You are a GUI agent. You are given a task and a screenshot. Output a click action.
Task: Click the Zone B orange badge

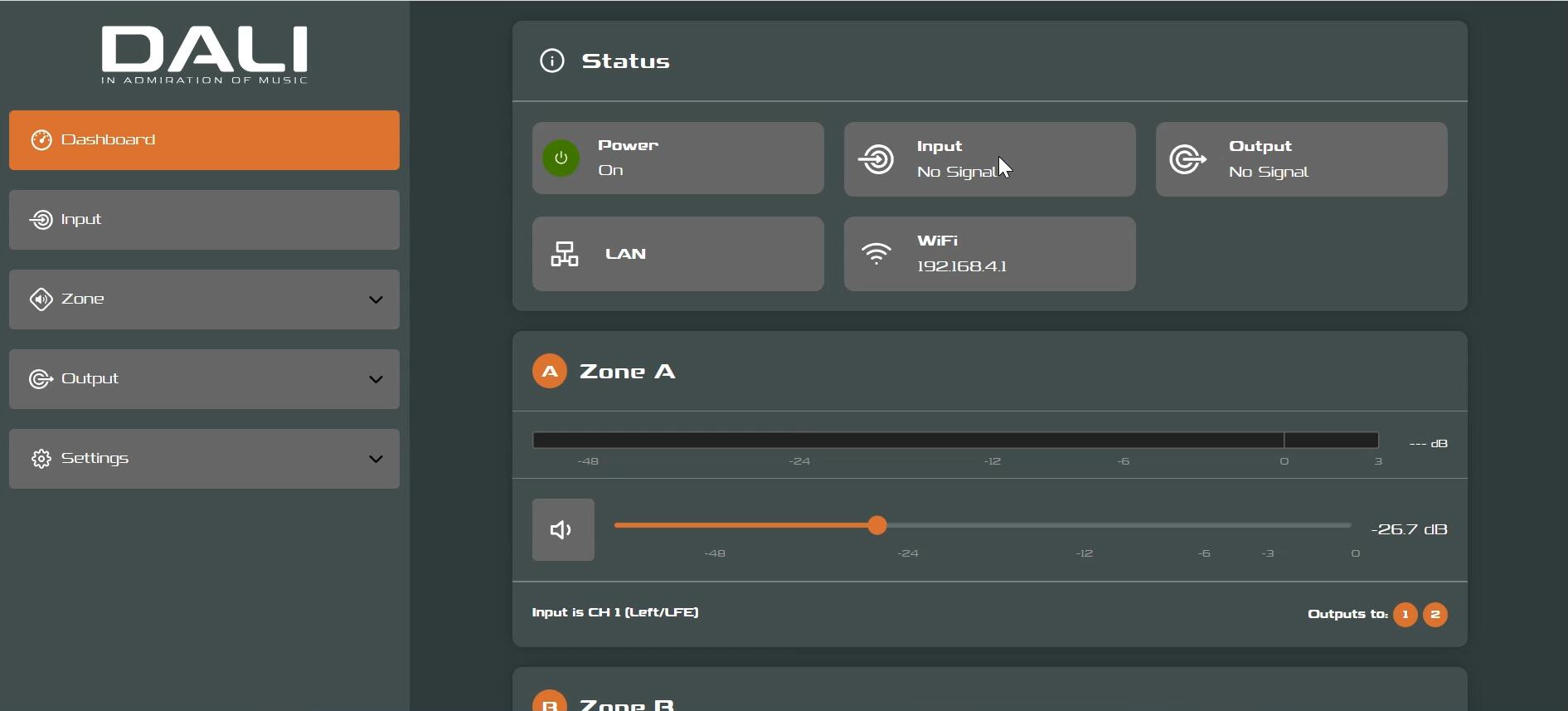(550, 702)
